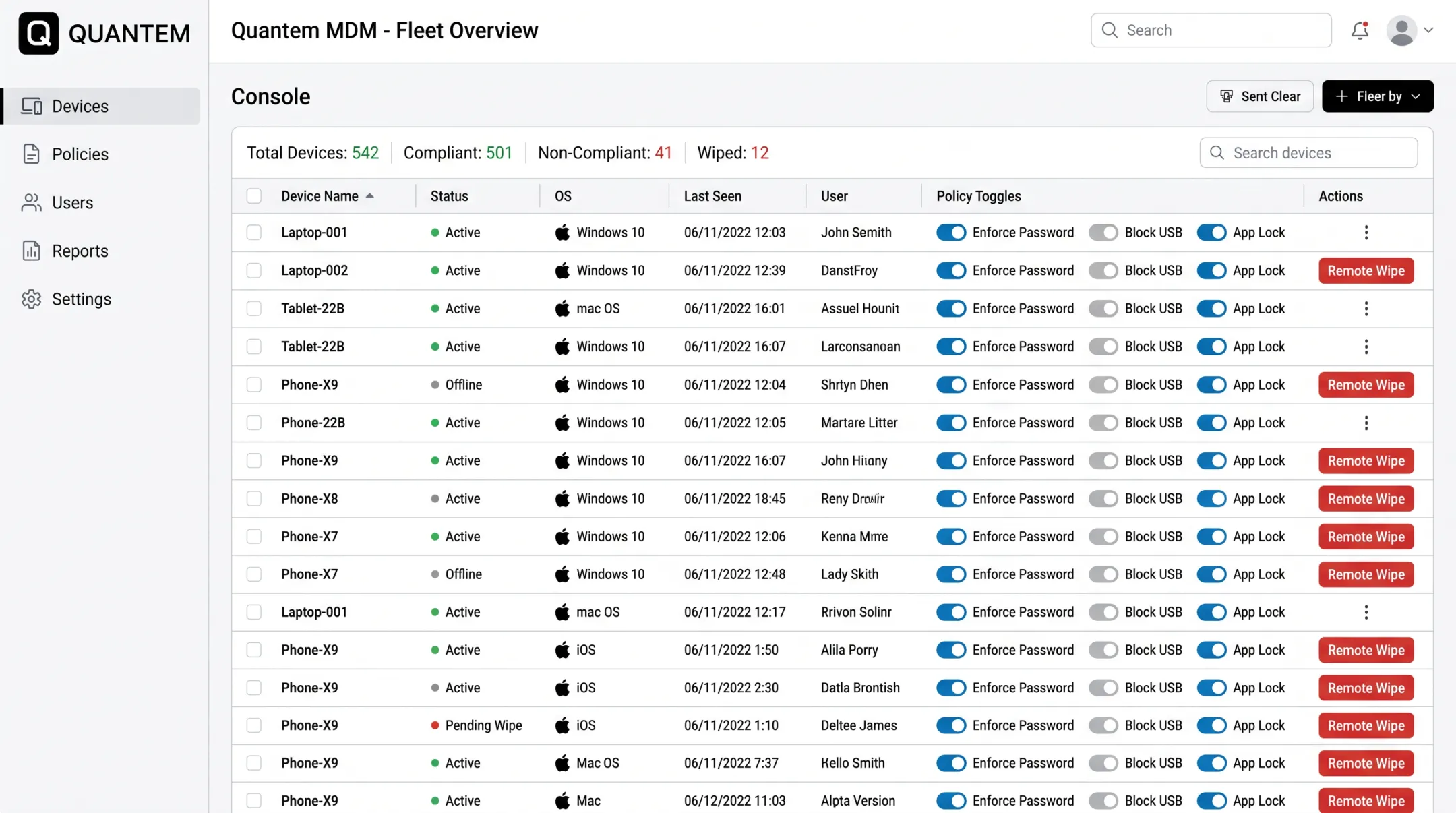Click red Pending Wipe status dot

click(435, 725)
